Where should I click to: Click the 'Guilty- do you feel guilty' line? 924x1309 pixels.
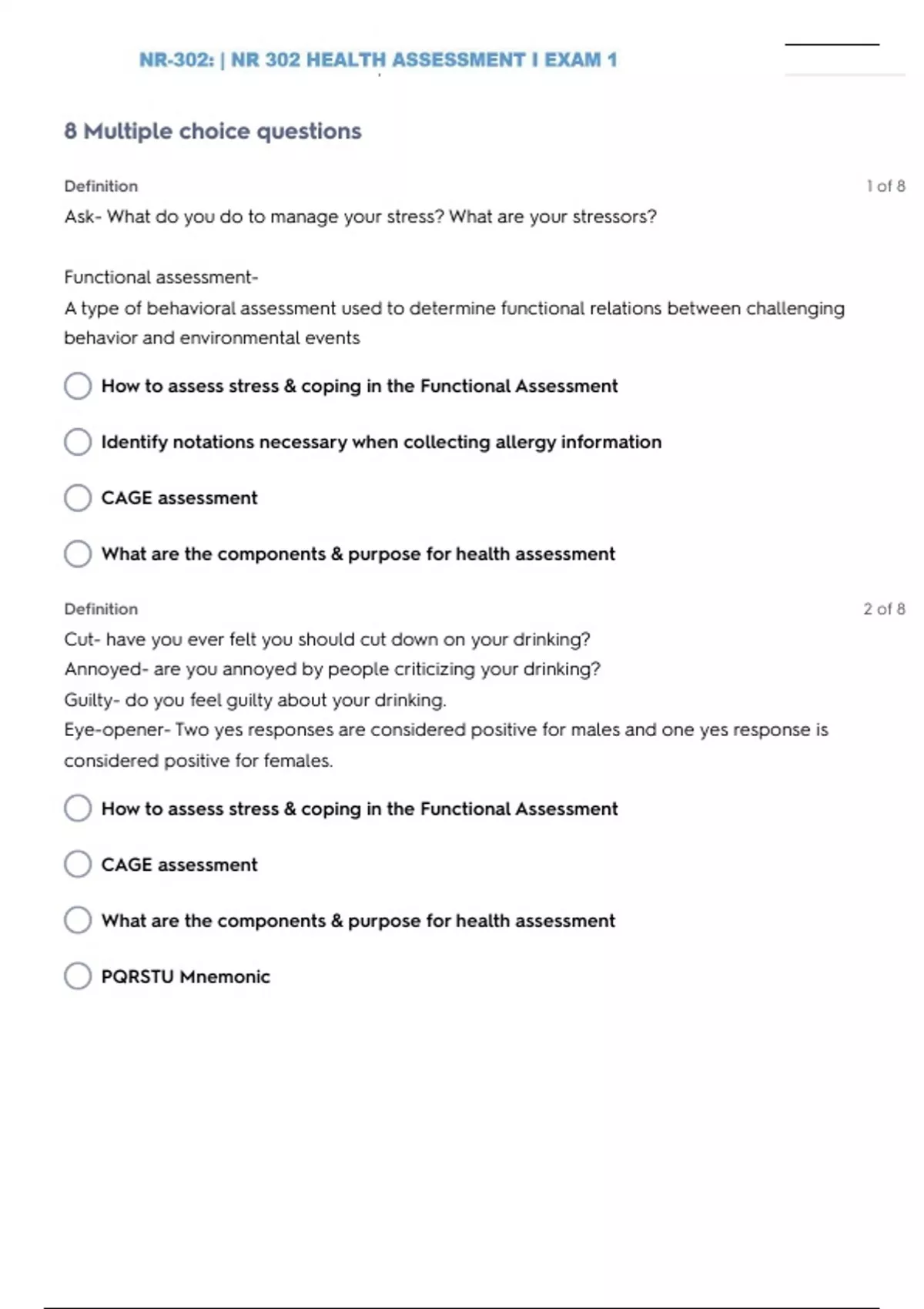[255, 700]
